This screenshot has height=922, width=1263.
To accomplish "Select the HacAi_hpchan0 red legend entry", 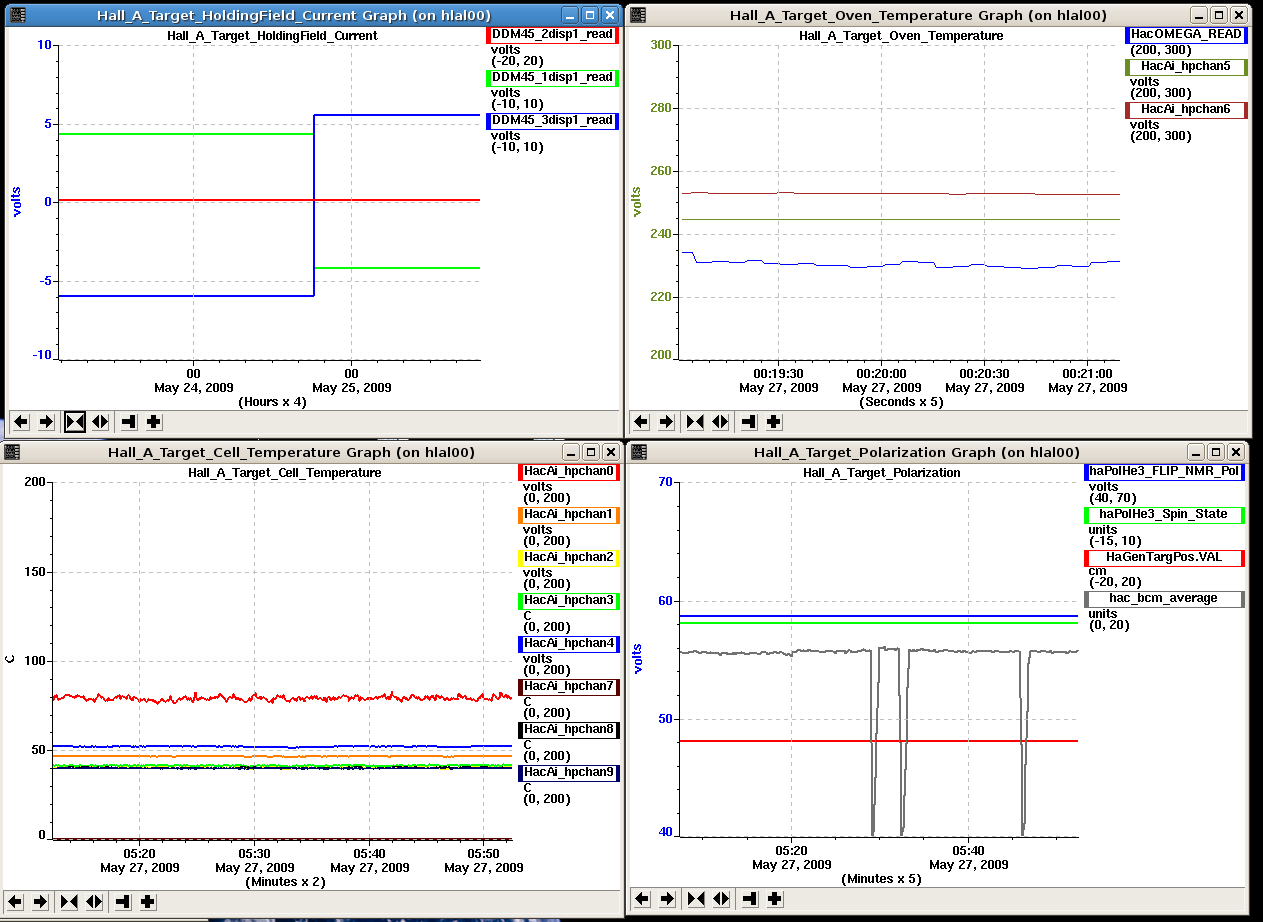I will [x=568, y=472].
